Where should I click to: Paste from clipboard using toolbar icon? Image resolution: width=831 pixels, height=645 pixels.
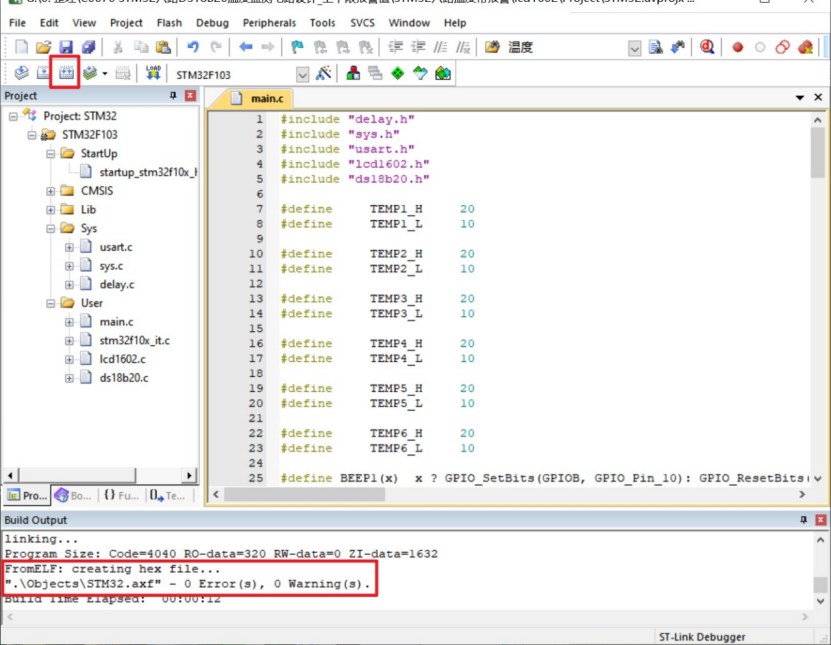tap(163, 47)
